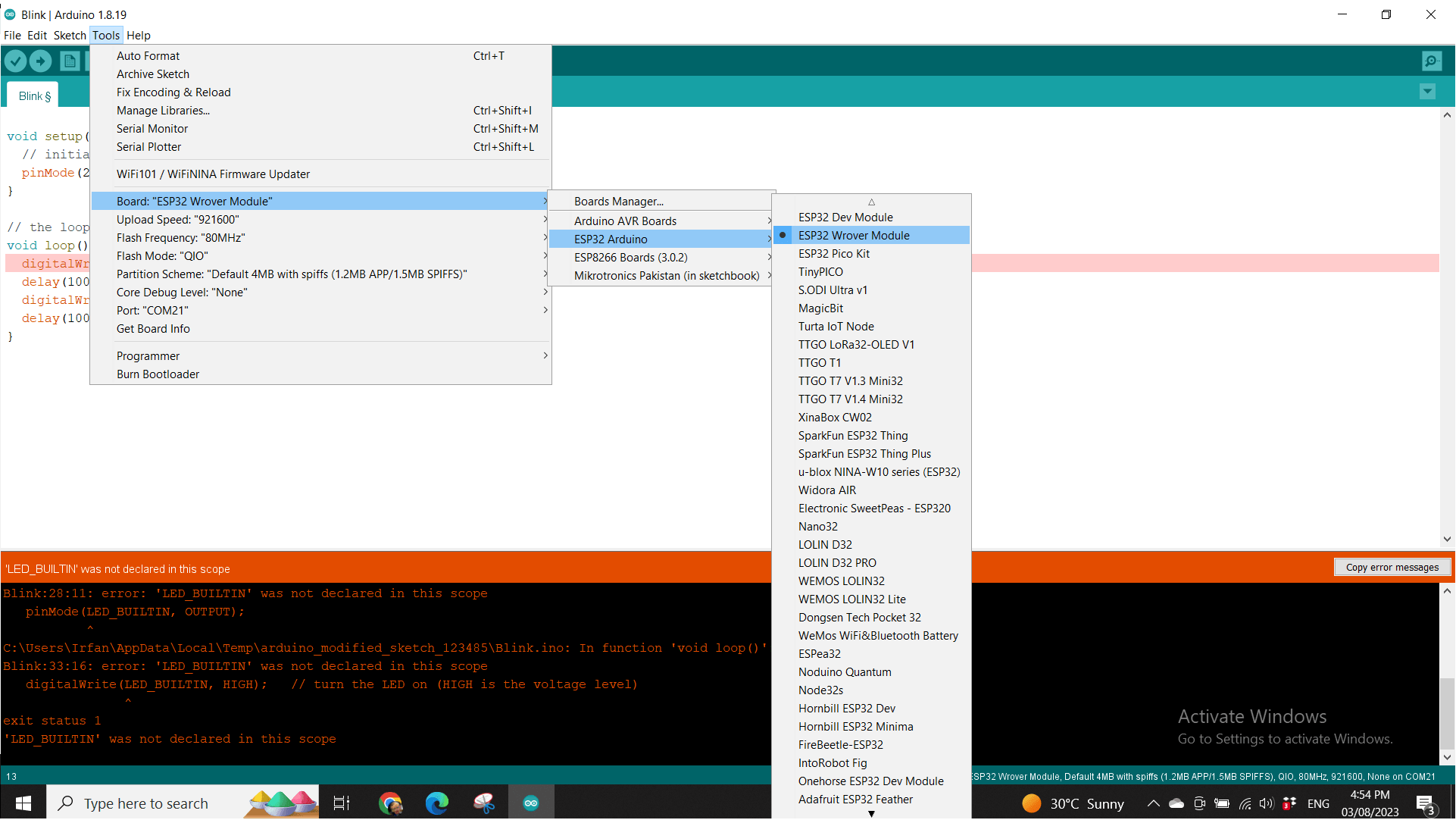1456x820 pixels.
Task: Open Mikrotronics Pakistan boards submenu
Action: pos(661,276)
